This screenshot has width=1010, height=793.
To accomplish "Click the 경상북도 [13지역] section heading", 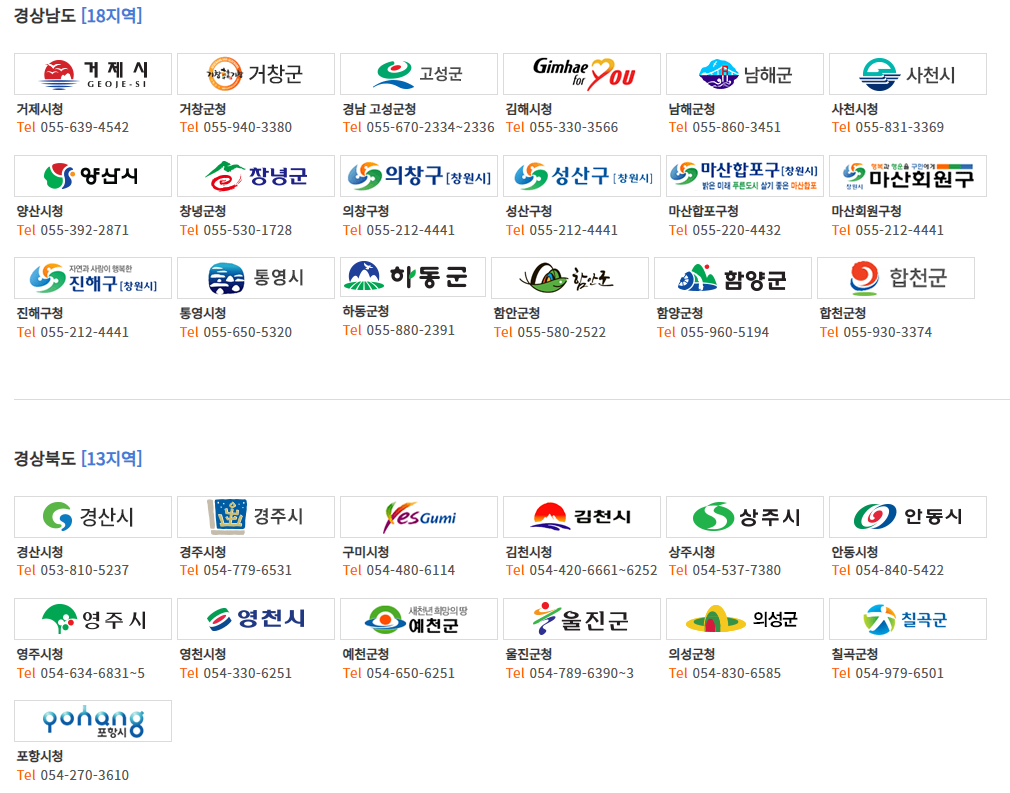I will click(x=78, y=459).
